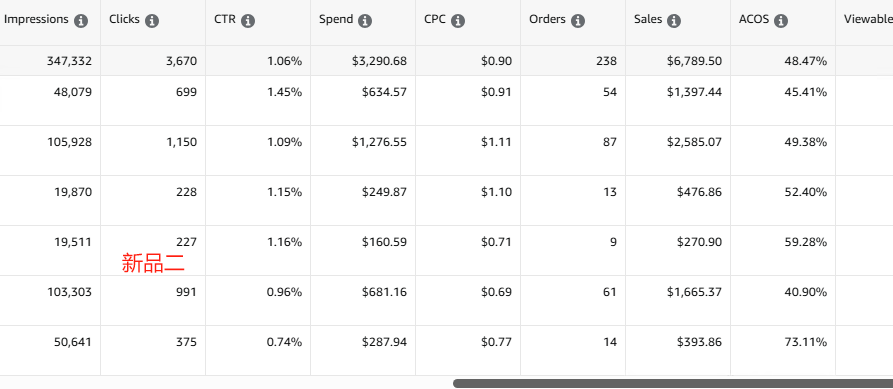Select ACOS cell 52.40%
893x389 pixels.
pyautogui.click(x=805, y=192)
